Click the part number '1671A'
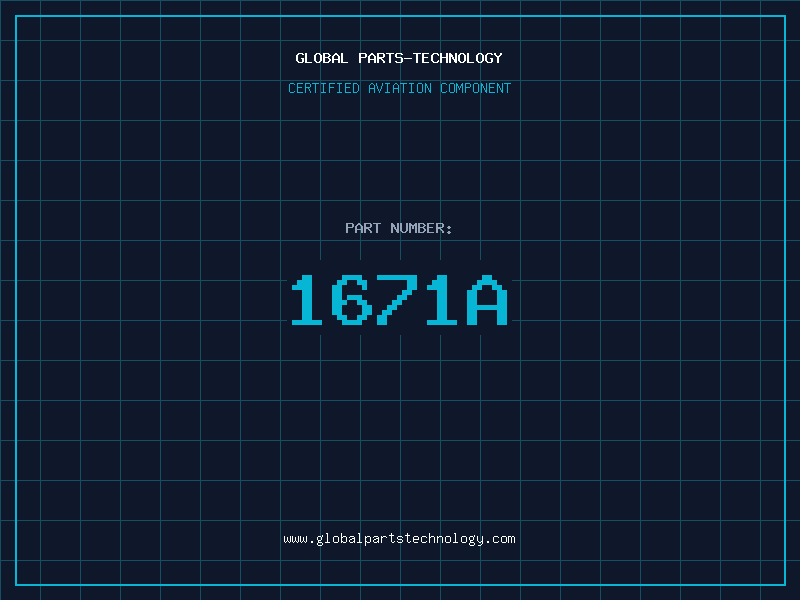The width and height of the screenshot is (800, 600). pyautogui.click(x=399, y=300)
